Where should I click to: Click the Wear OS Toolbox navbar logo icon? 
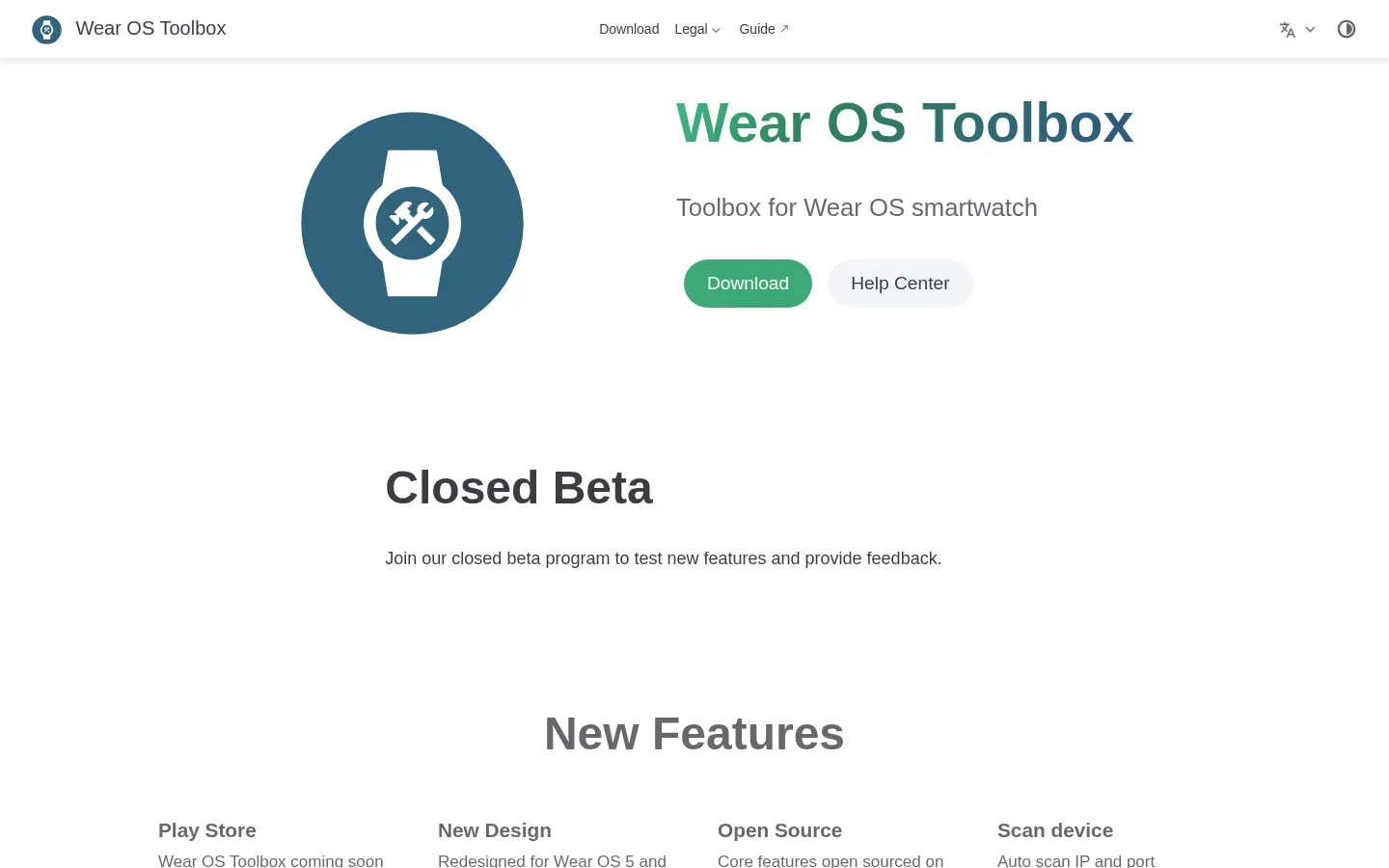[46, 29]
